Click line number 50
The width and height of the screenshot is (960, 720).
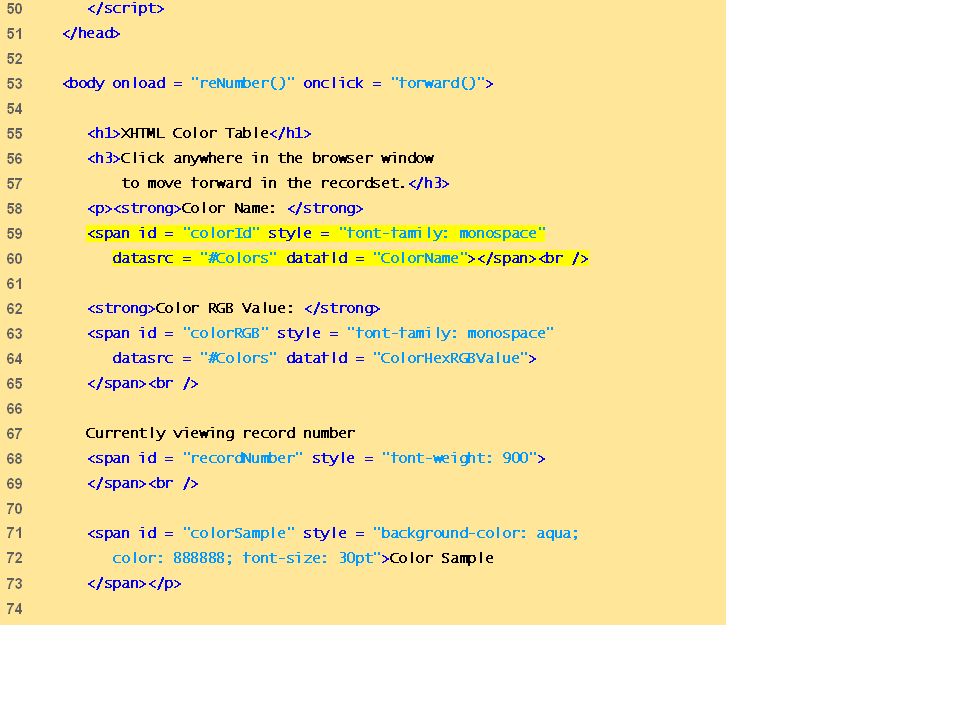[14, 9]
